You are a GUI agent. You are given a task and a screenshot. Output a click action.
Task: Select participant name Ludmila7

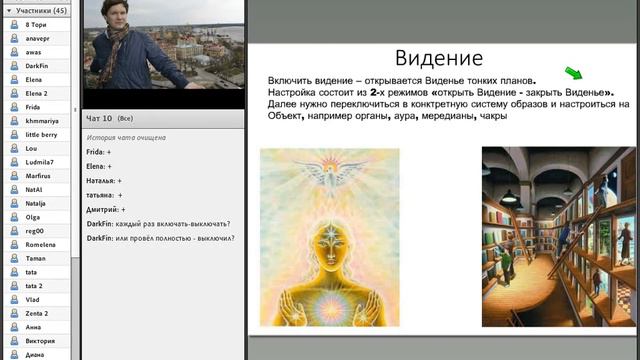pyautogui.click(x=40, y=162)
